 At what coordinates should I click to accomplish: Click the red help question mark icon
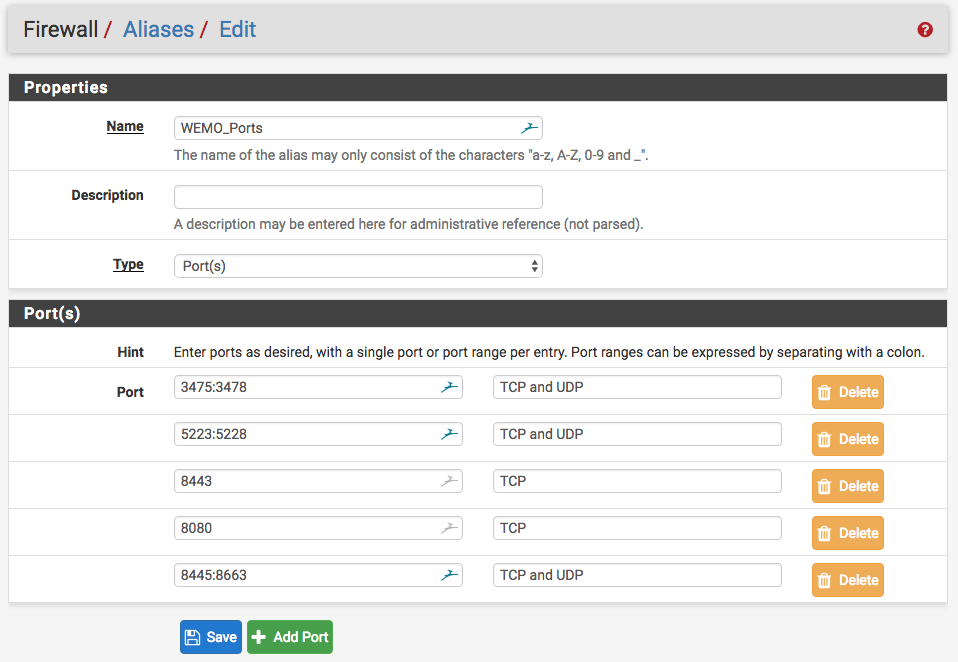coord(925,30)
